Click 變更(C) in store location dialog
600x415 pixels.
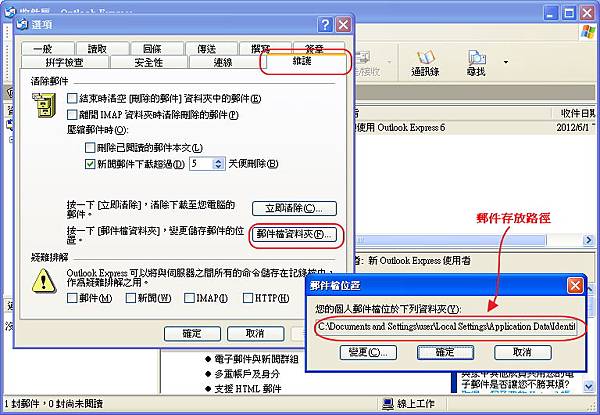[x=368, y=352]
